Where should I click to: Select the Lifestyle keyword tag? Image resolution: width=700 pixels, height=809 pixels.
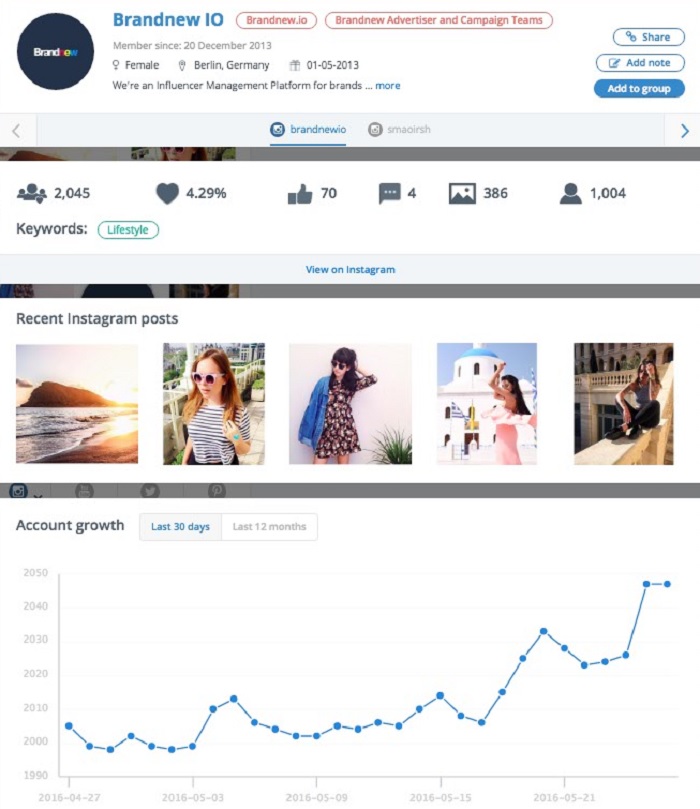pos(128,230)
